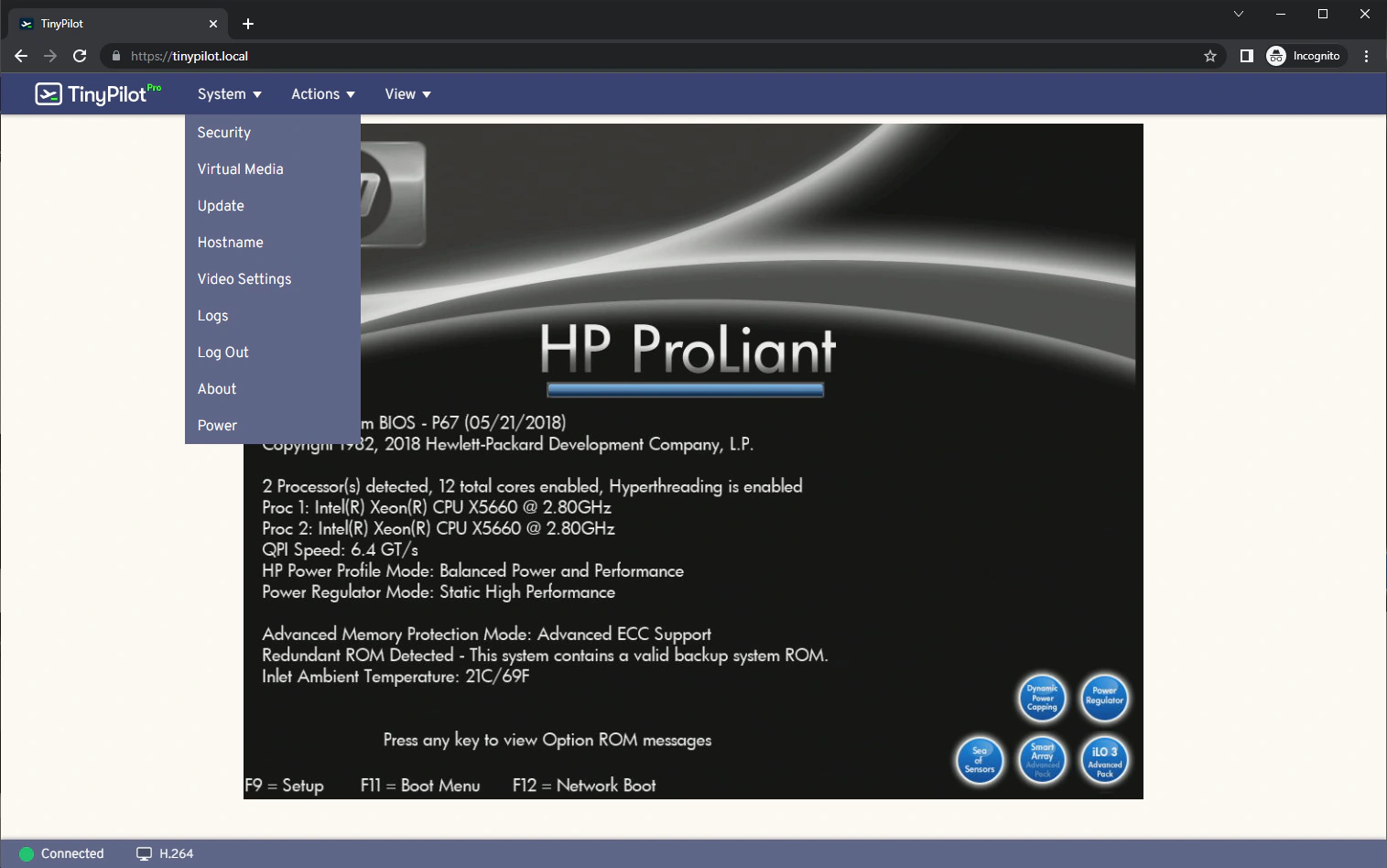Screen dimensions: 1387x868
Task: Click the Connected text in status bar
Action: [72, 853]
